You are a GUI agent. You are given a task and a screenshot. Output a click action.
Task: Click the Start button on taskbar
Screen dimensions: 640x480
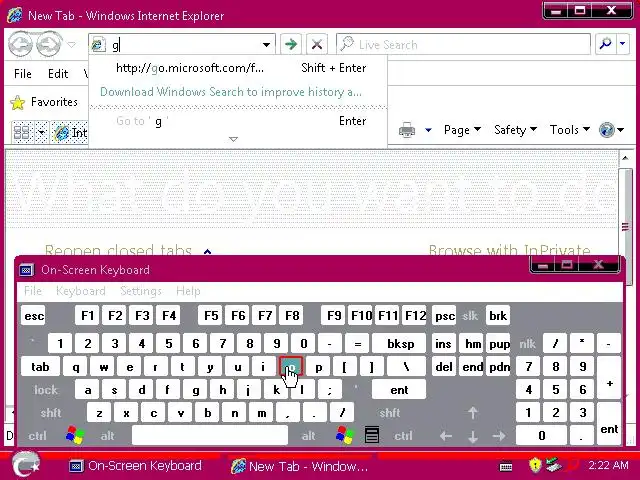[x=26, y=465]
